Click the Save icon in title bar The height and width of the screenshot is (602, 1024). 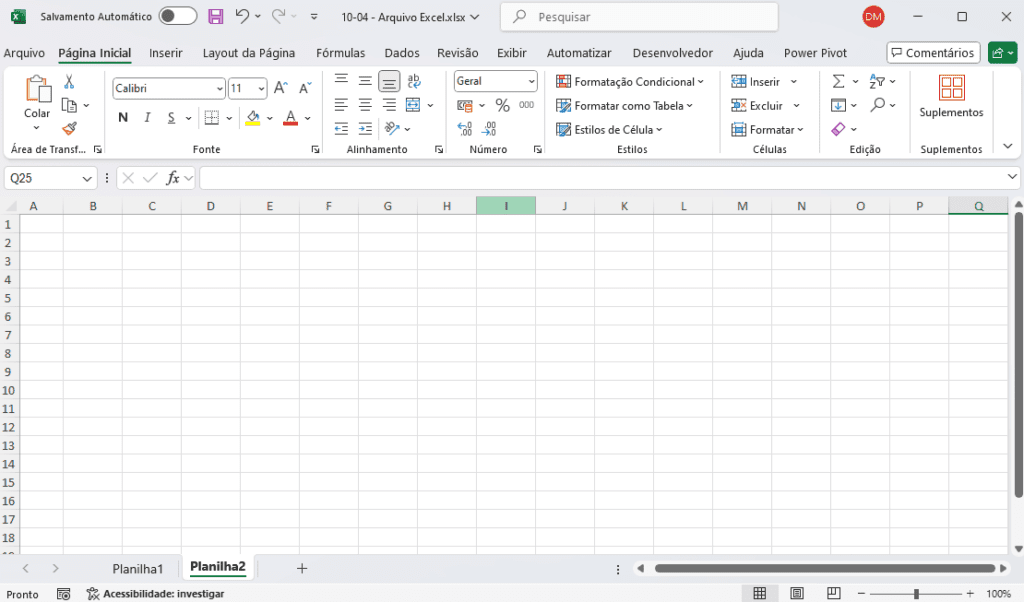click(216, 16)
